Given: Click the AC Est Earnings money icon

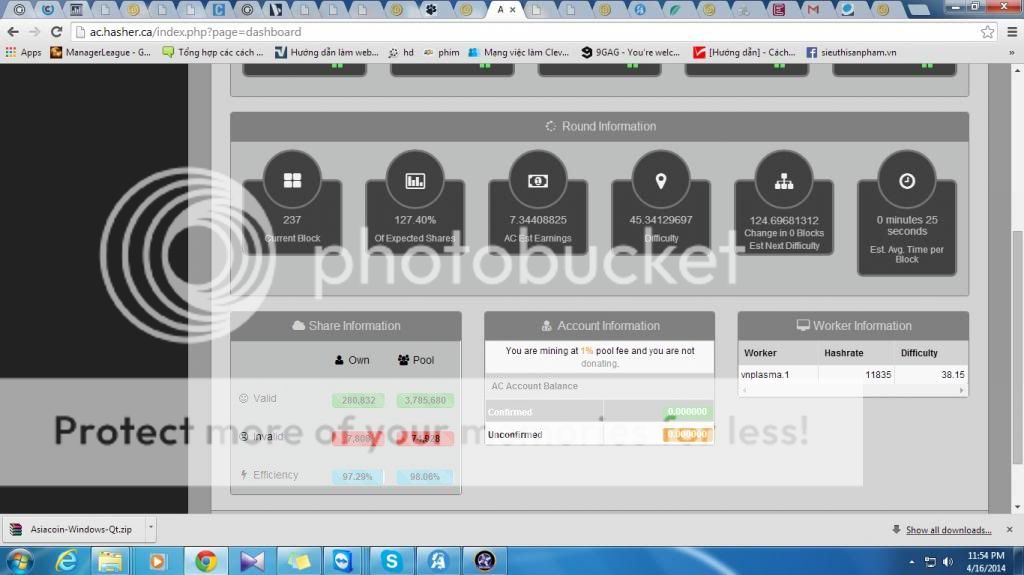Looking at the screenshot, I should 537,181.
